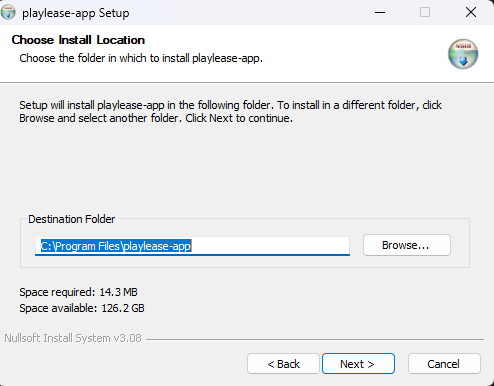Click the 'Choose the folder in which to install' subtitle
The image size is (494, 386).
pos(141,58)
